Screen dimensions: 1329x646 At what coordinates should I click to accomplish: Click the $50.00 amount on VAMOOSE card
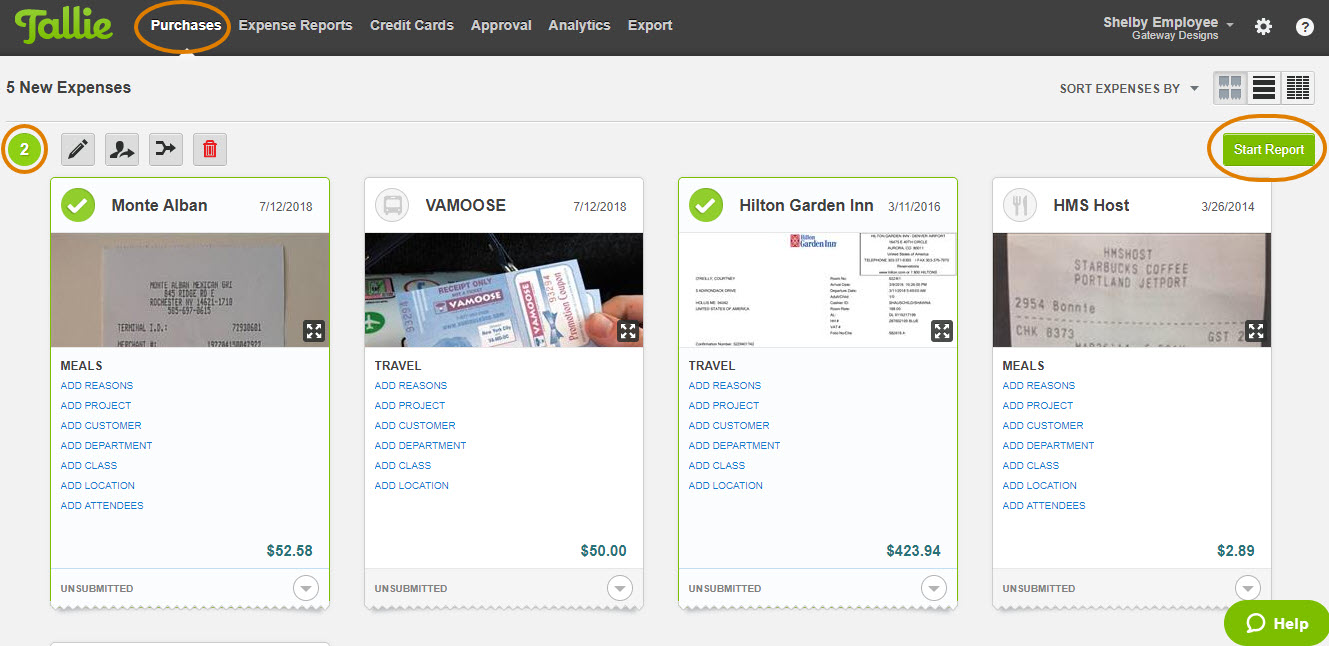(x=603, y=551)
